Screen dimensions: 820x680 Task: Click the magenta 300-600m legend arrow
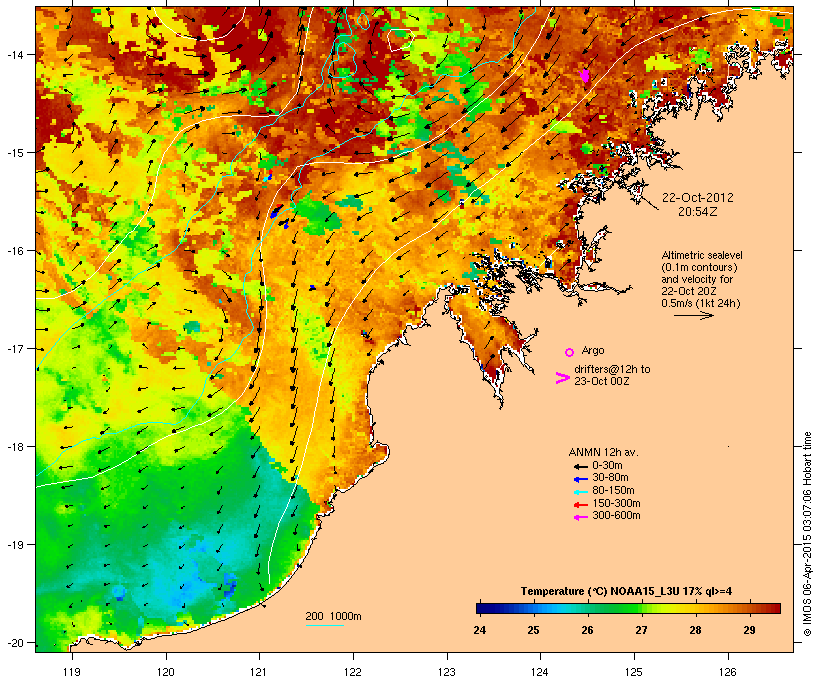point(580,517)
